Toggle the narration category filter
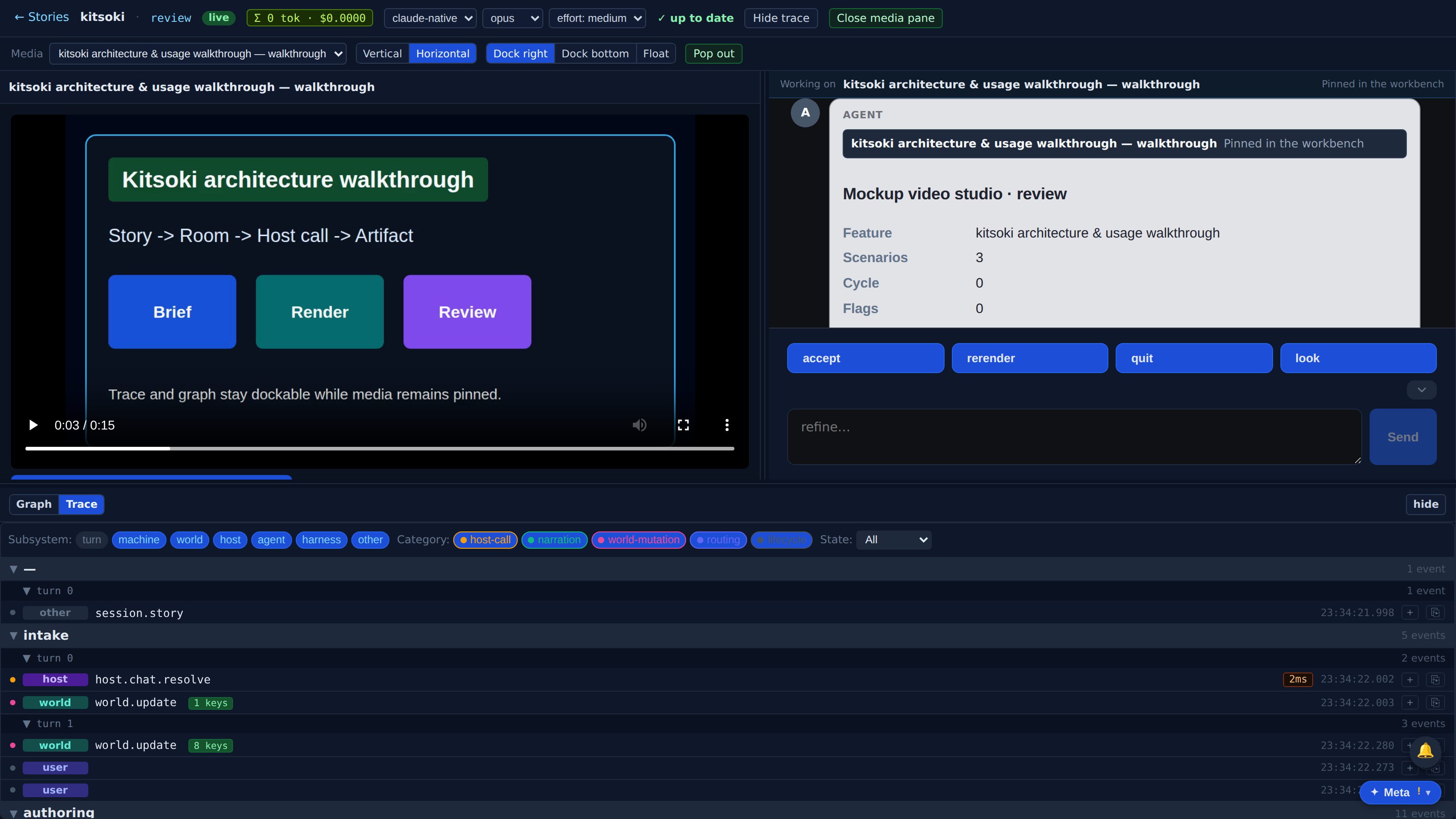 [555, 540]
